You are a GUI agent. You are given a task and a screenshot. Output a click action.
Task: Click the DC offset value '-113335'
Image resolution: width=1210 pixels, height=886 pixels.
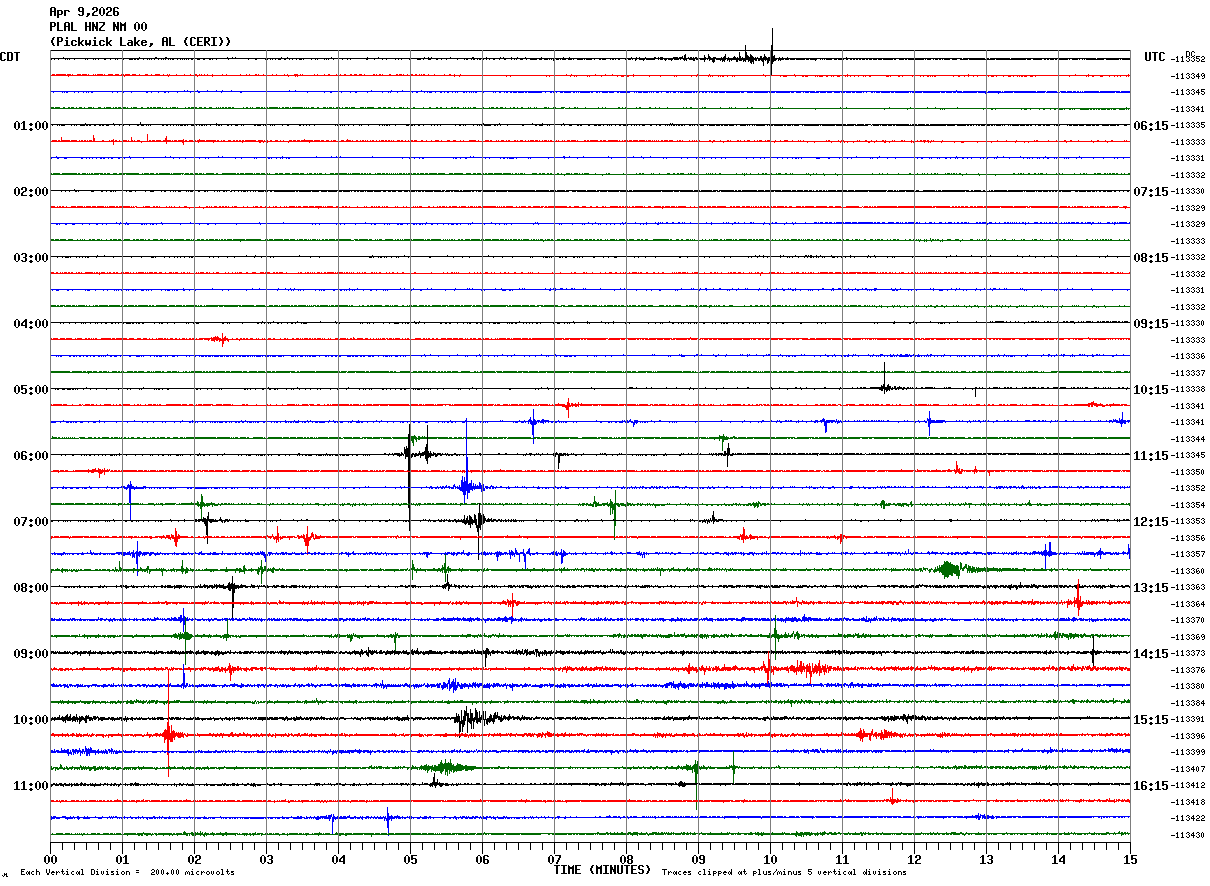[x=1188, y=126]
